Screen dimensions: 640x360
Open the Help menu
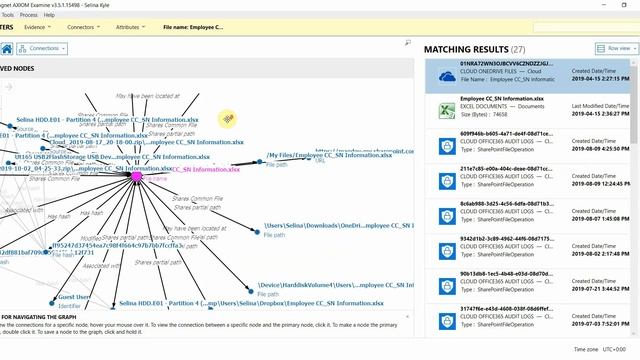point(49,15)
